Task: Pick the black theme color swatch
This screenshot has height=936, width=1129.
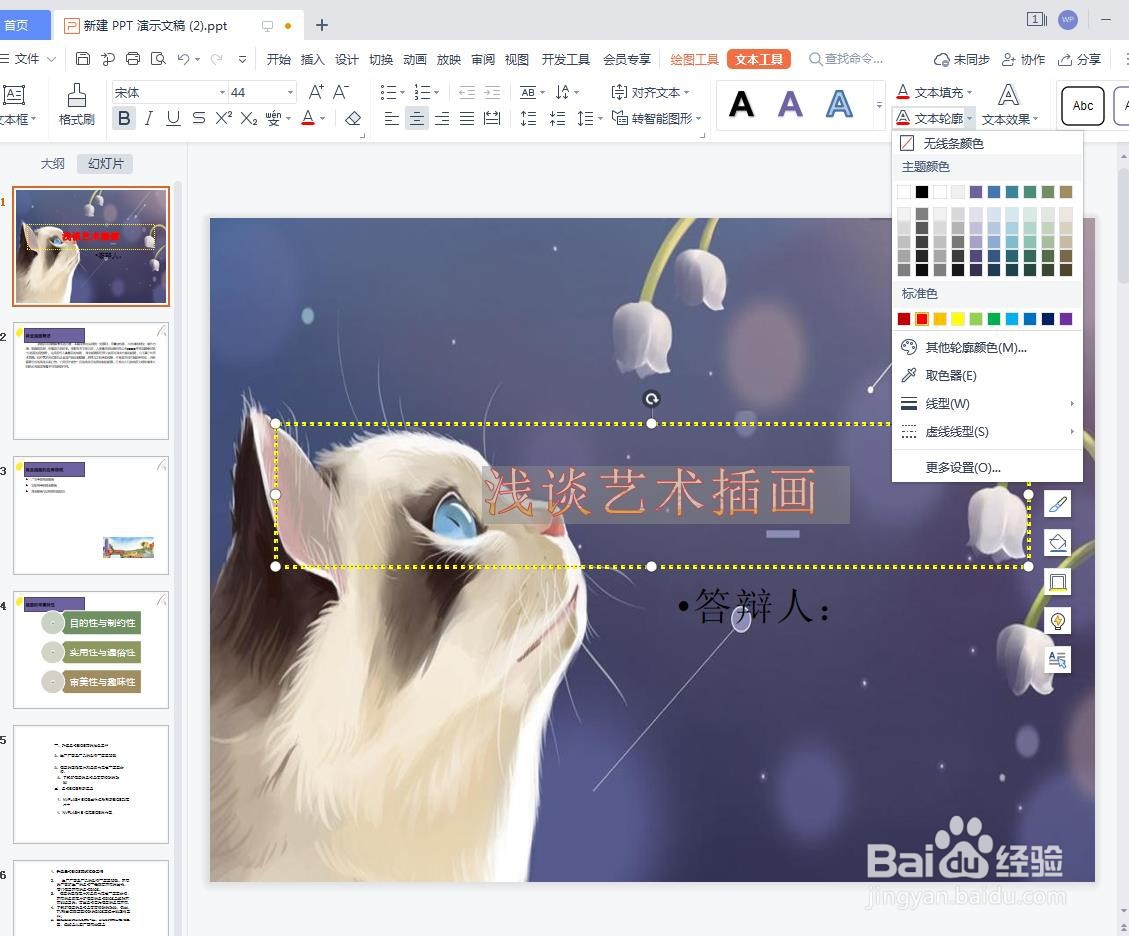Action: pos(922,192)
